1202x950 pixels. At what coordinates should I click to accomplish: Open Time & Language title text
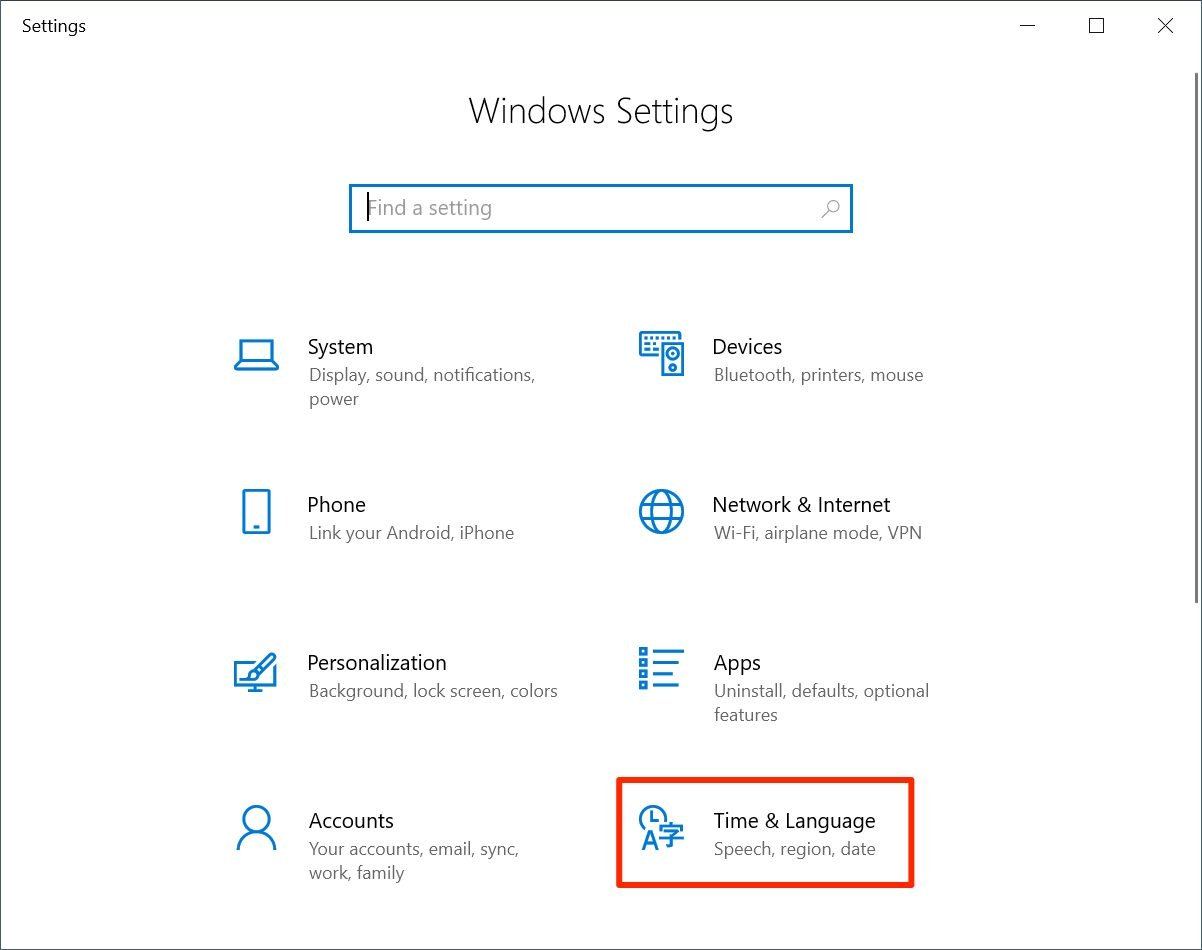(x=794, y=821)
